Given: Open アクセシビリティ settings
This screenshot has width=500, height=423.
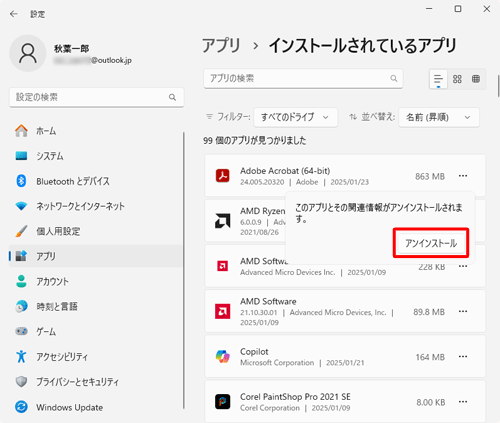Looking at the screenshot, I should click(x=96, y=356).
